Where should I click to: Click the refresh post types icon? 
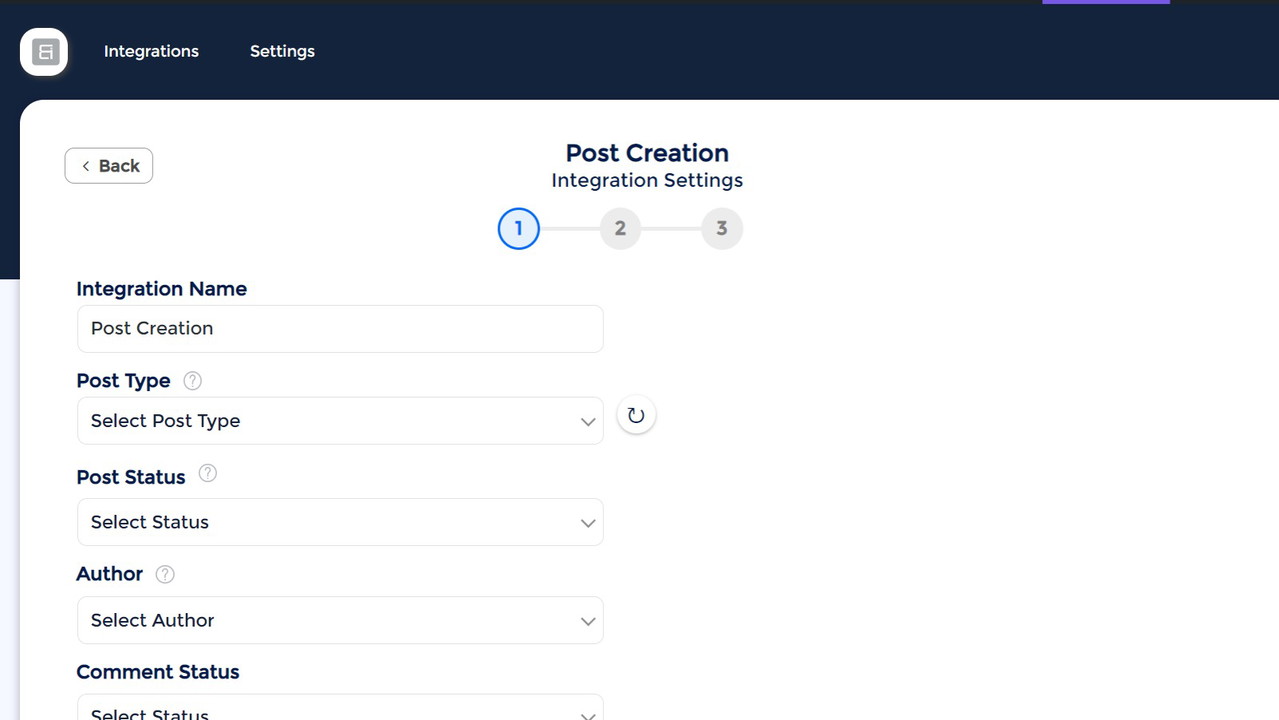click(x=636, y=415)
